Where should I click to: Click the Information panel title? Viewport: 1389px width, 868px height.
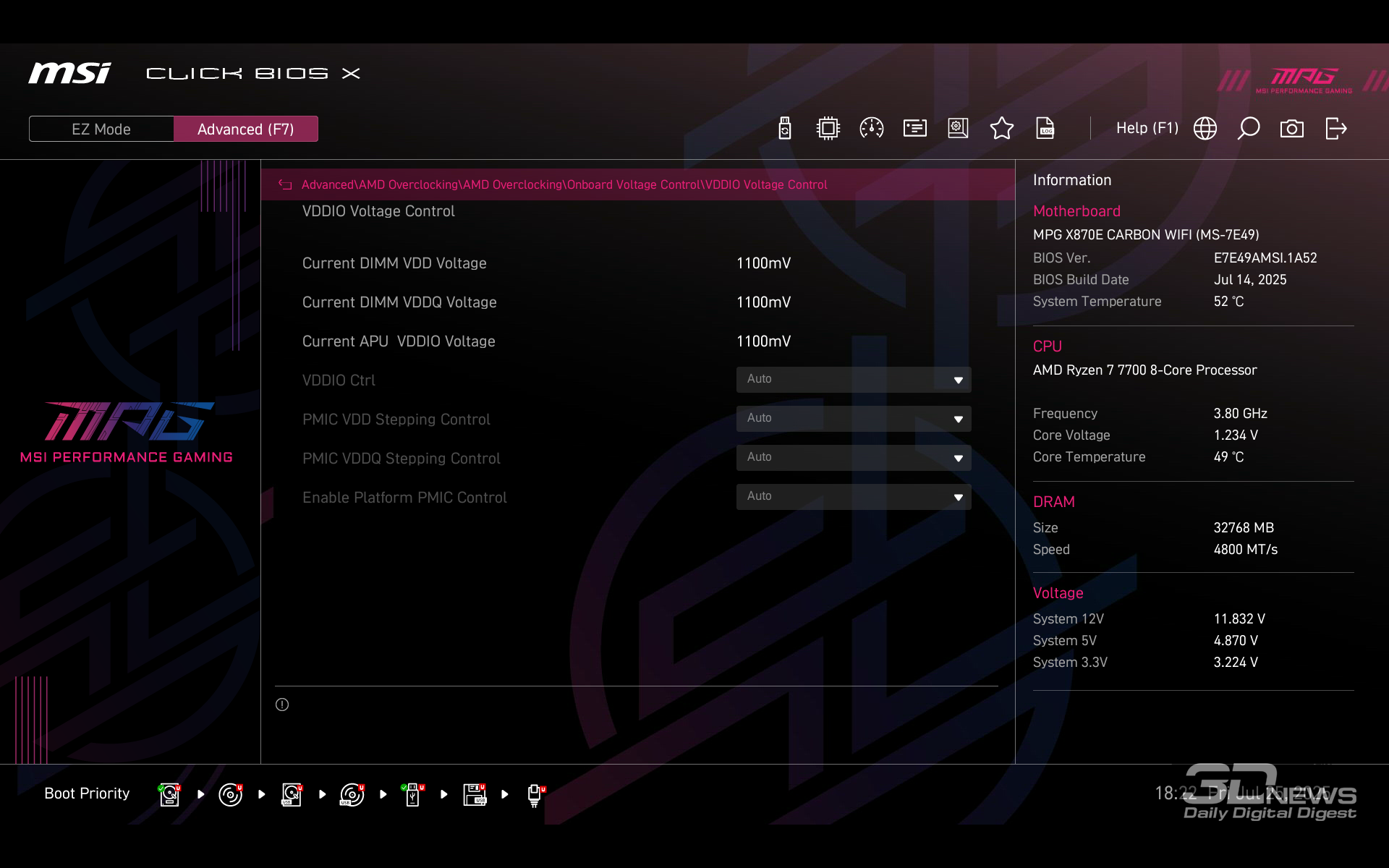coord(1072,180)
